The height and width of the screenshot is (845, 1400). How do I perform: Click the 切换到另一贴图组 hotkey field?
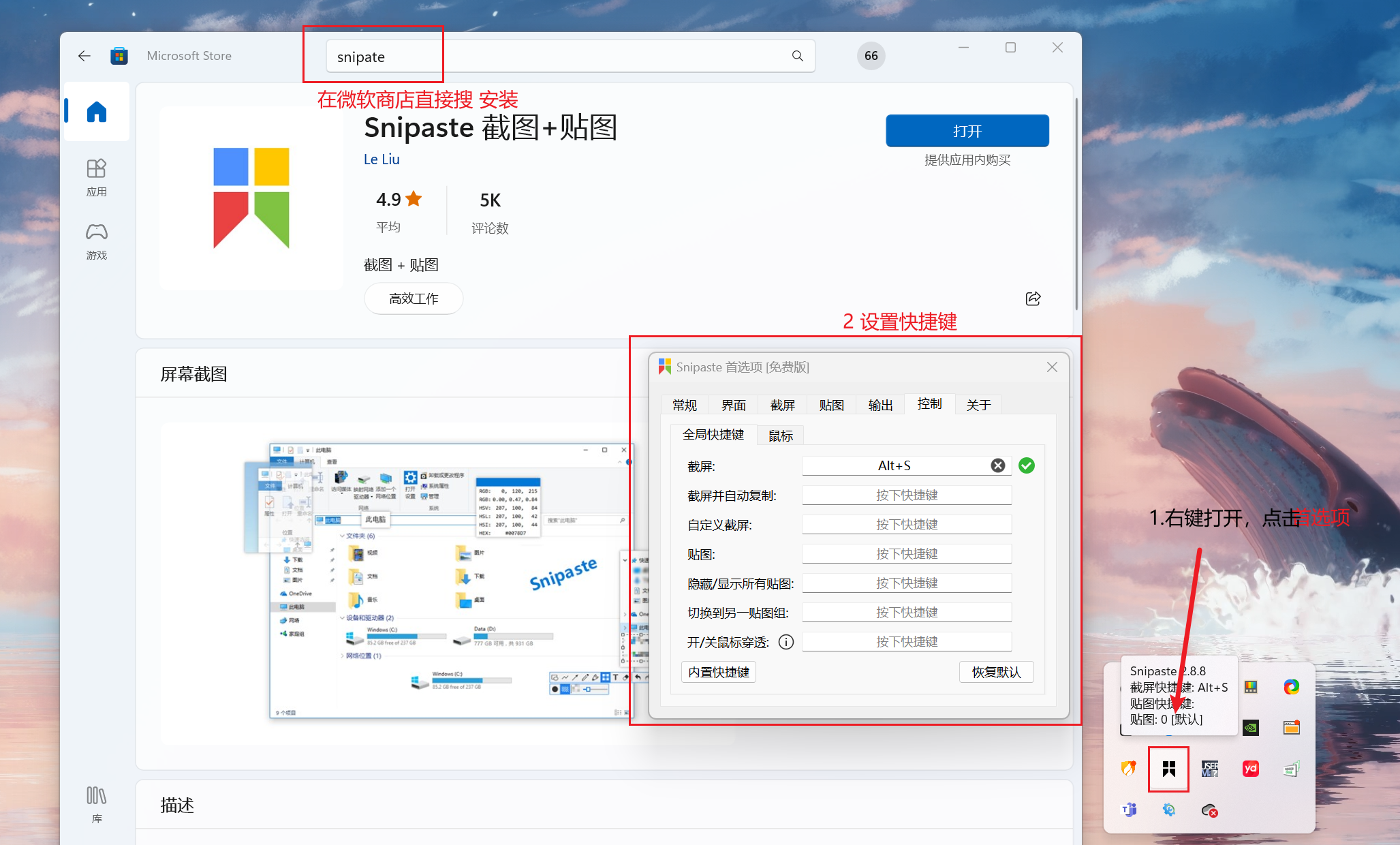pos(907,613)
